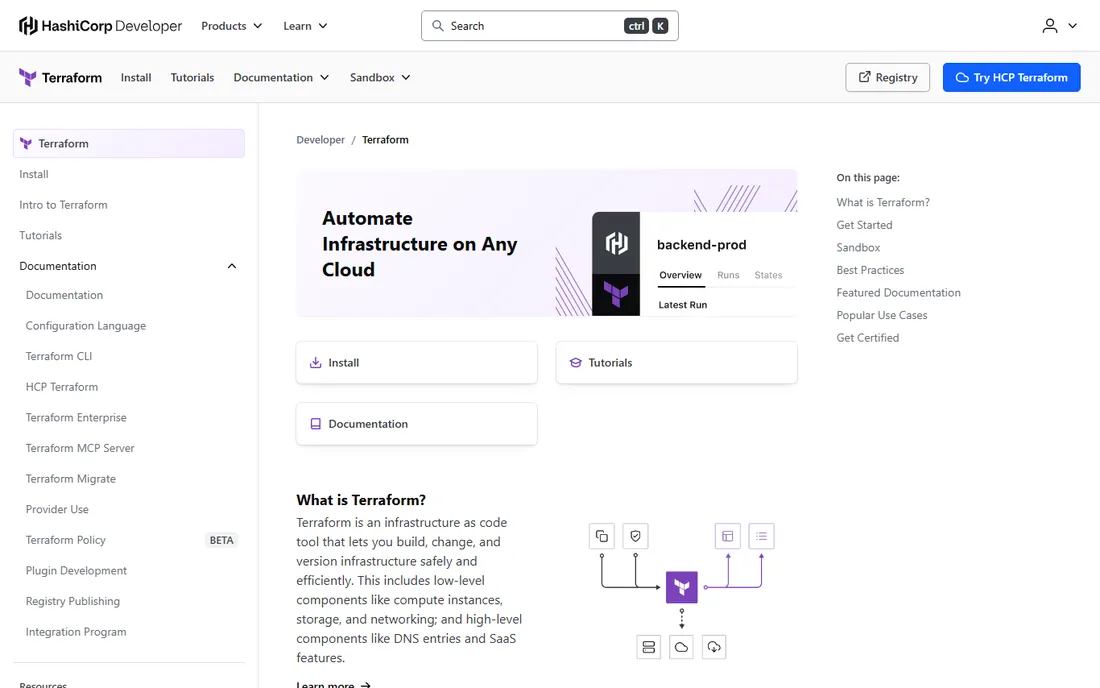This screenshot has width=1100, height=688.
Task: Click the shield check icon in the diagram
Action: click(x=636, y=537)
